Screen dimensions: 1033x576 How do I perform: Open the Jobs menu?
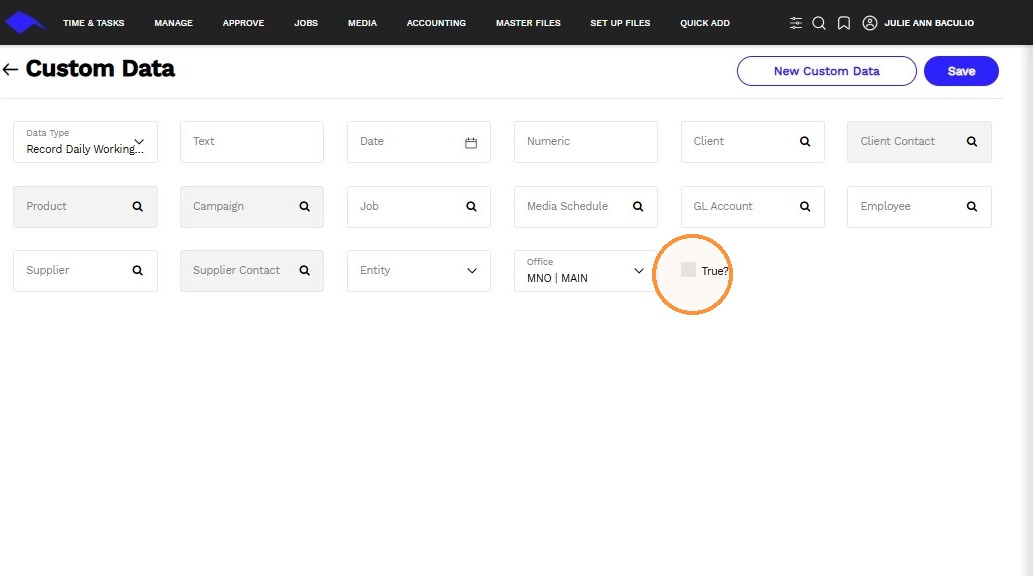point(306,23)
